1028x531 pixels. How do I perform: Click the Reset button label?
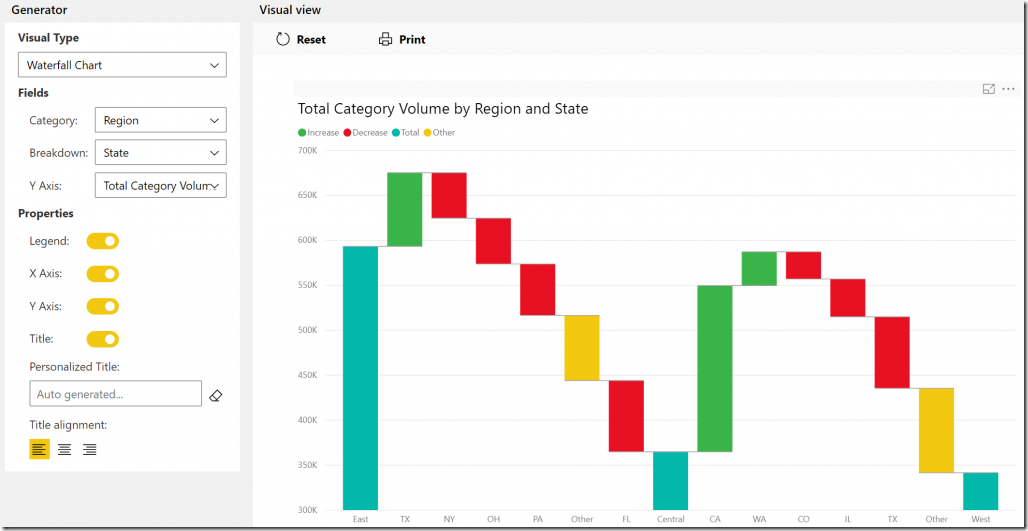311,39
